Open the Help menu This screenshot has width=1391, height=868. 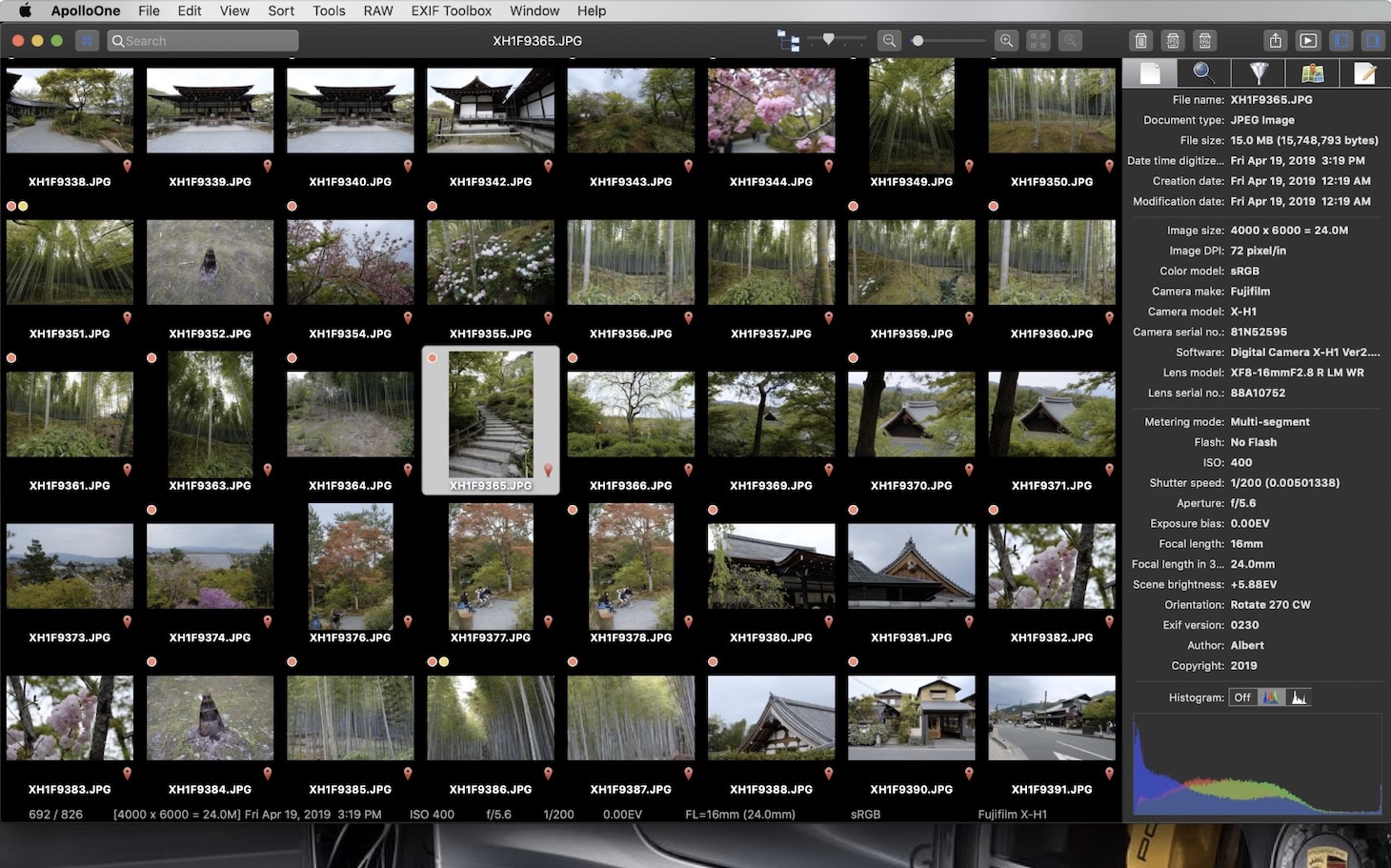592,10
